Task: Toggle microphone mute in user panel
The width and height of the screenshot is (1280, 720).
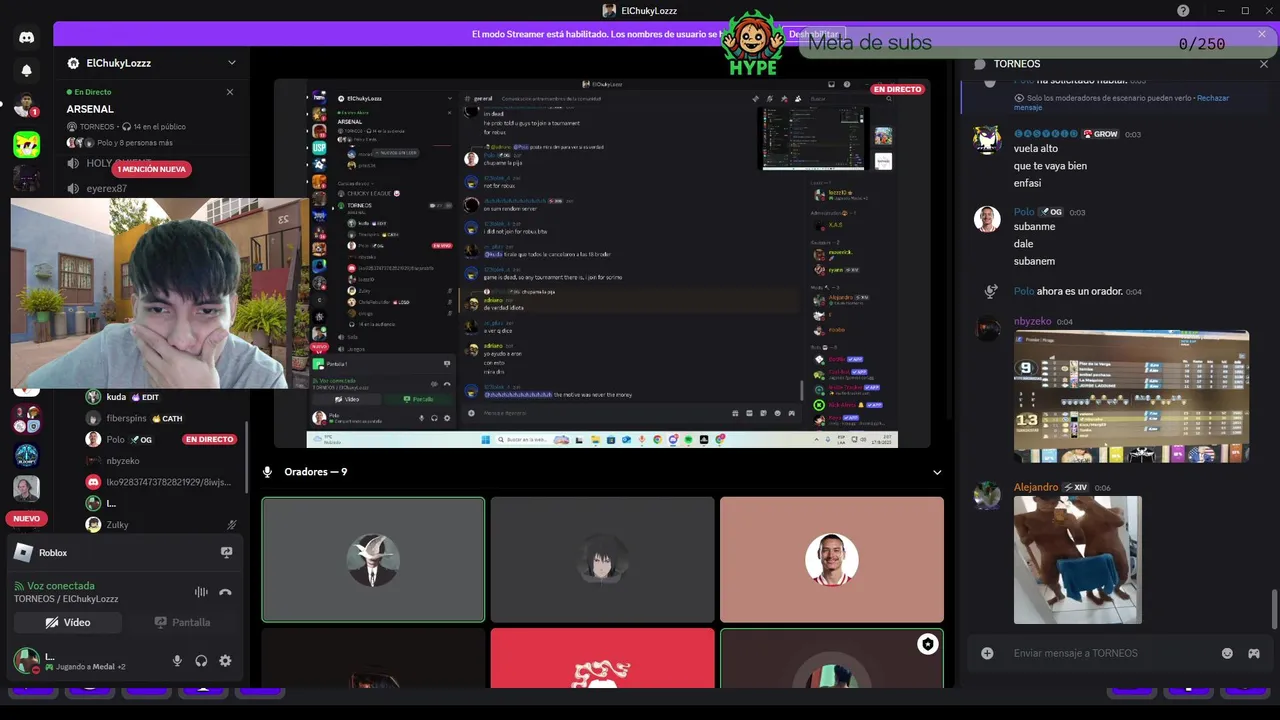Action: tap(177, 661)
